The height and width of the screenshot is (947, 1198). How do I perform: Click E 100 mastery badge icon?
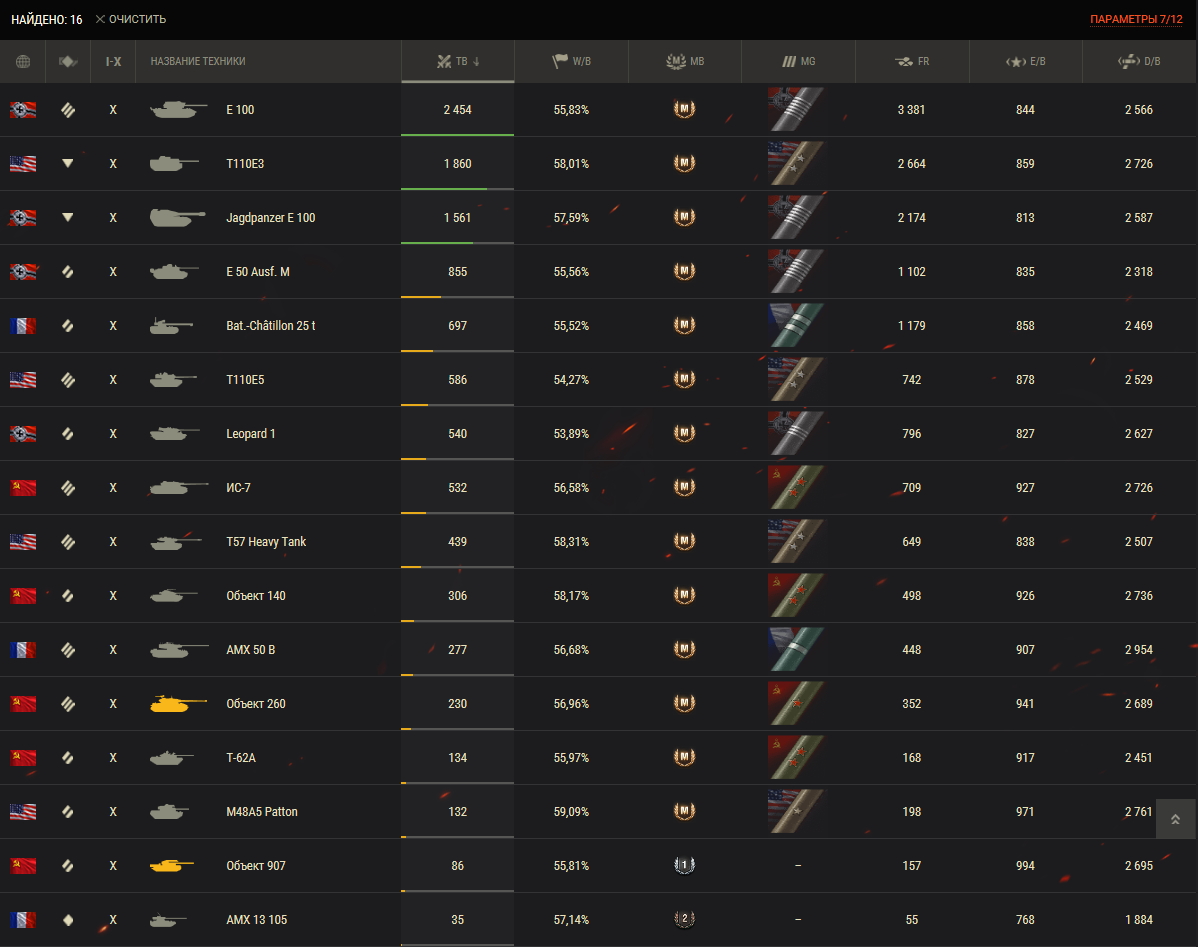[x=685, y=109]
